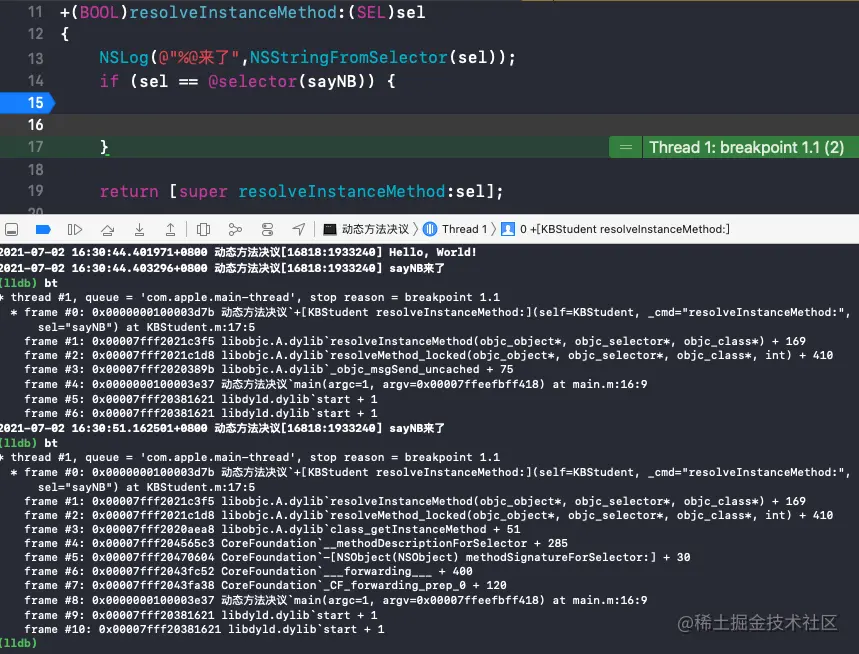The height and width of the screenshot is (654, 859).
Task: Click Continue program execution button
Action: click(75, 229)
